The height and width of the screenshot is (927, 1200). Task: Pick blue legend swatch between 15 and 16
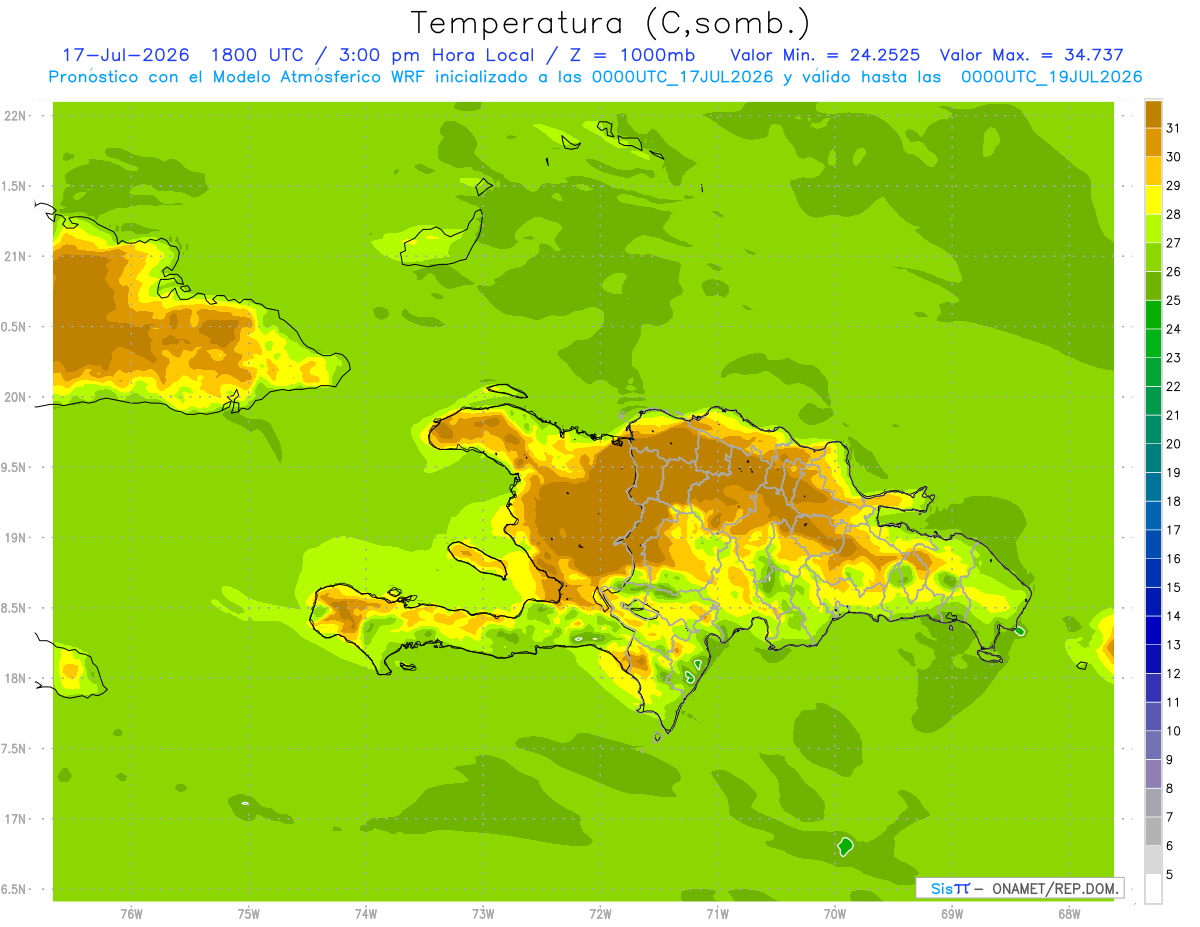point(1153,573)
